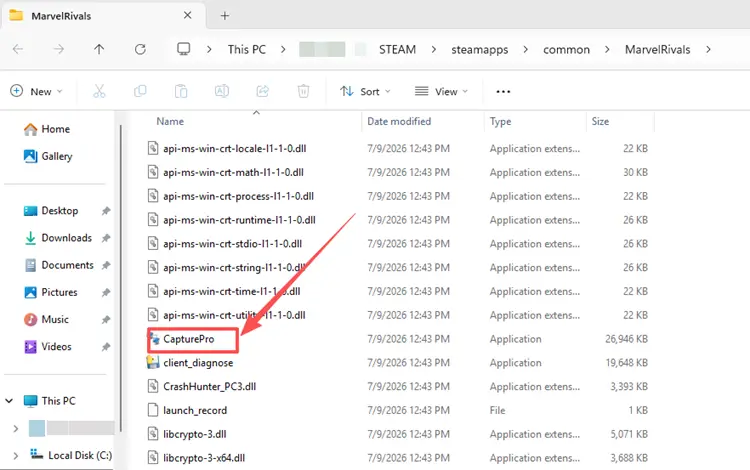Click the Share icon in toolbar
750x470 pixels.
point(263,91)
